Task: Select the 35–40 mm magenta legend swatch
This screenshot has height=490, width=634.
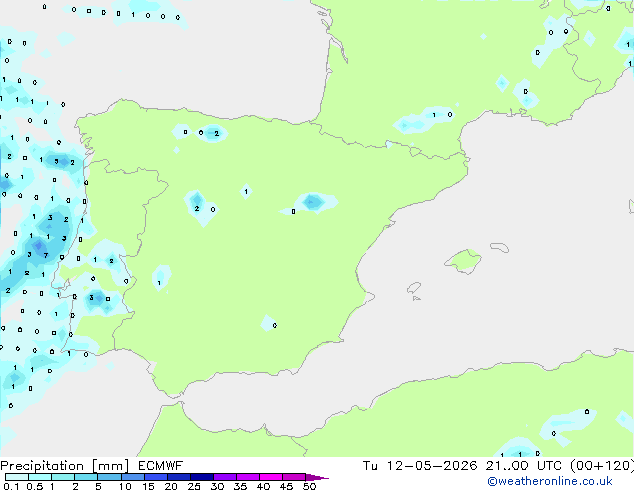Action: pos(247,477)
